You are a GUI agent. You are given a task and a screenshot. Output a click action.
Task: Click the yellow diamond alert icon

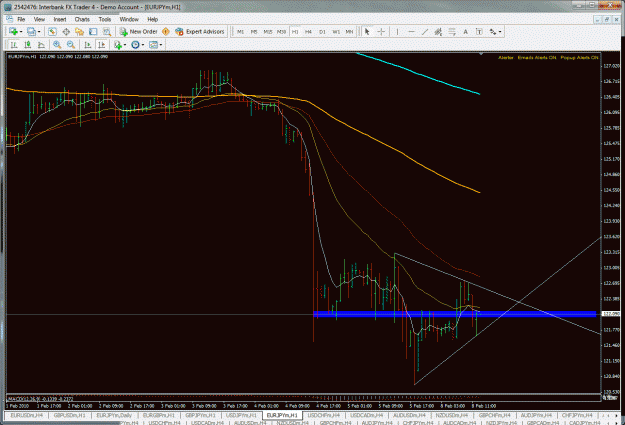coord(166,31)
